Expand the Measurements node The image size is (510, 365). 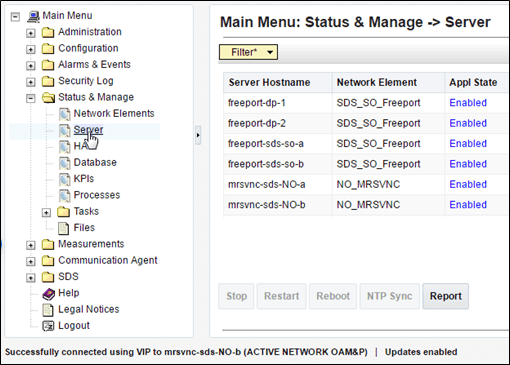click(x=31, y=245)
